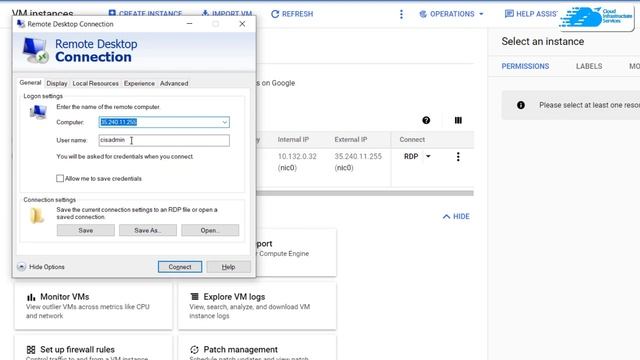This screenshot has width=640, height=360.
Task: Select the General tab
Action: click(x=30, y=82)
